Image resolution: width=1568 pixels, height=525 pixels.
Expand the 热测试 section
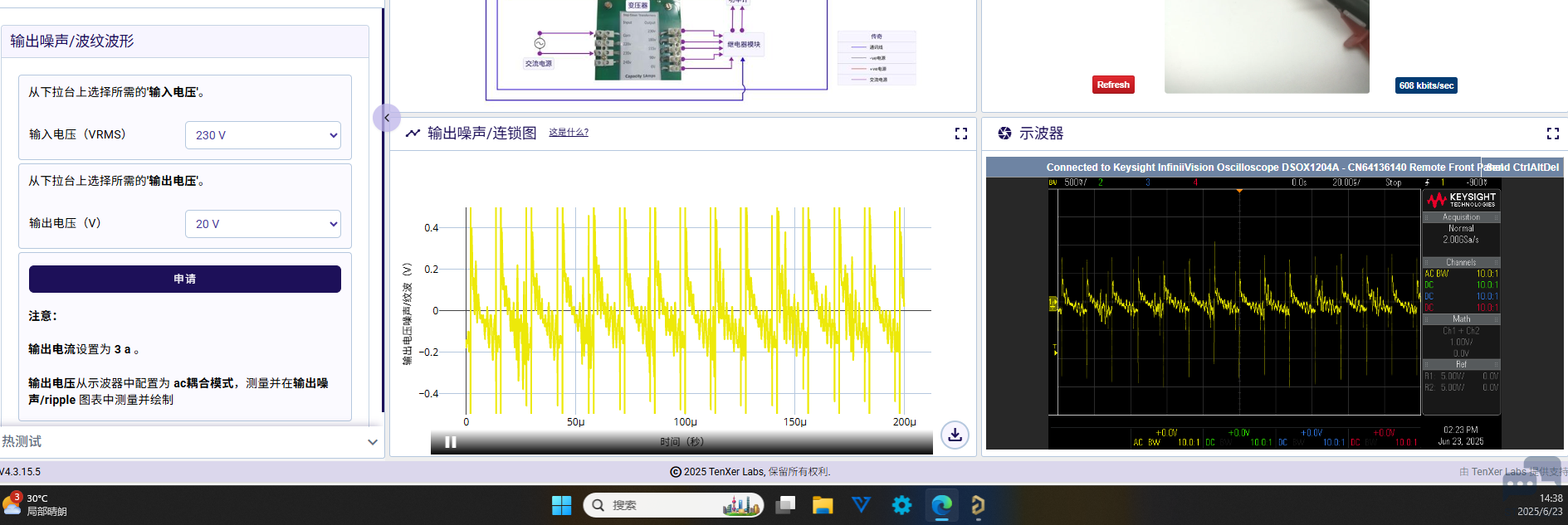pyautogui.click(x=192, y=442)
